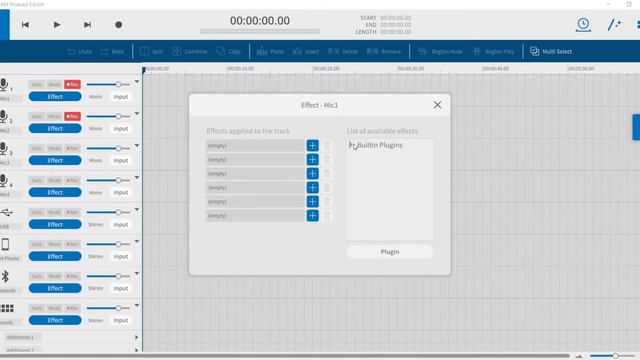Expand the Builtin Plugins tree node
The width and height of the screenshot is (640, 360).
(351, 145)
